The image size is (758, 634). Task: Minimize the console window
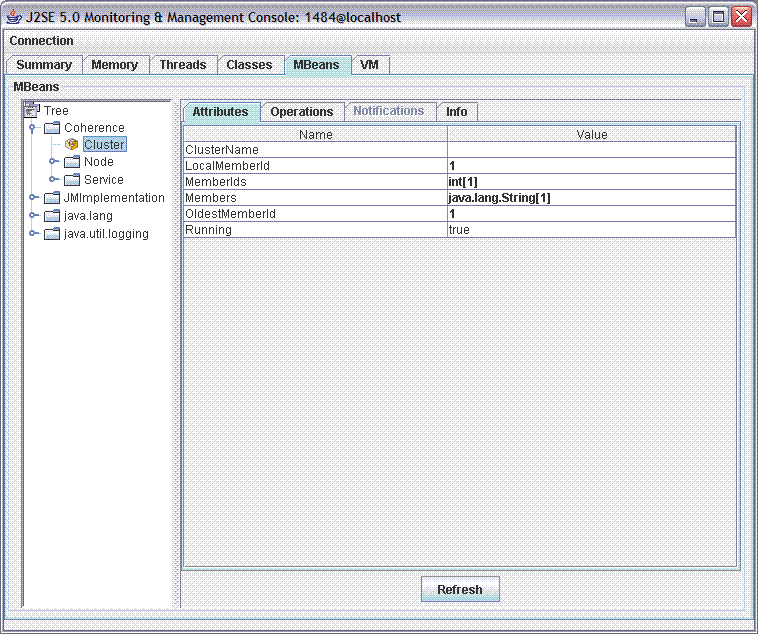coord(695,17)
